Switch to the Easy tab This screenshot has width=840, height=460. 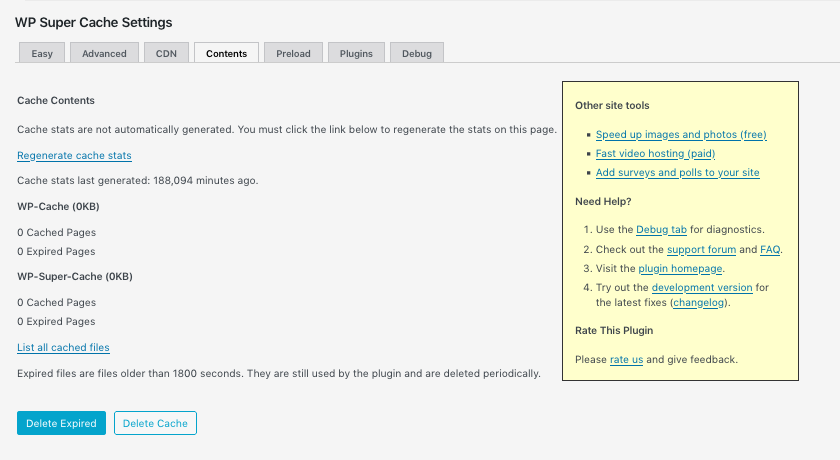42,53
